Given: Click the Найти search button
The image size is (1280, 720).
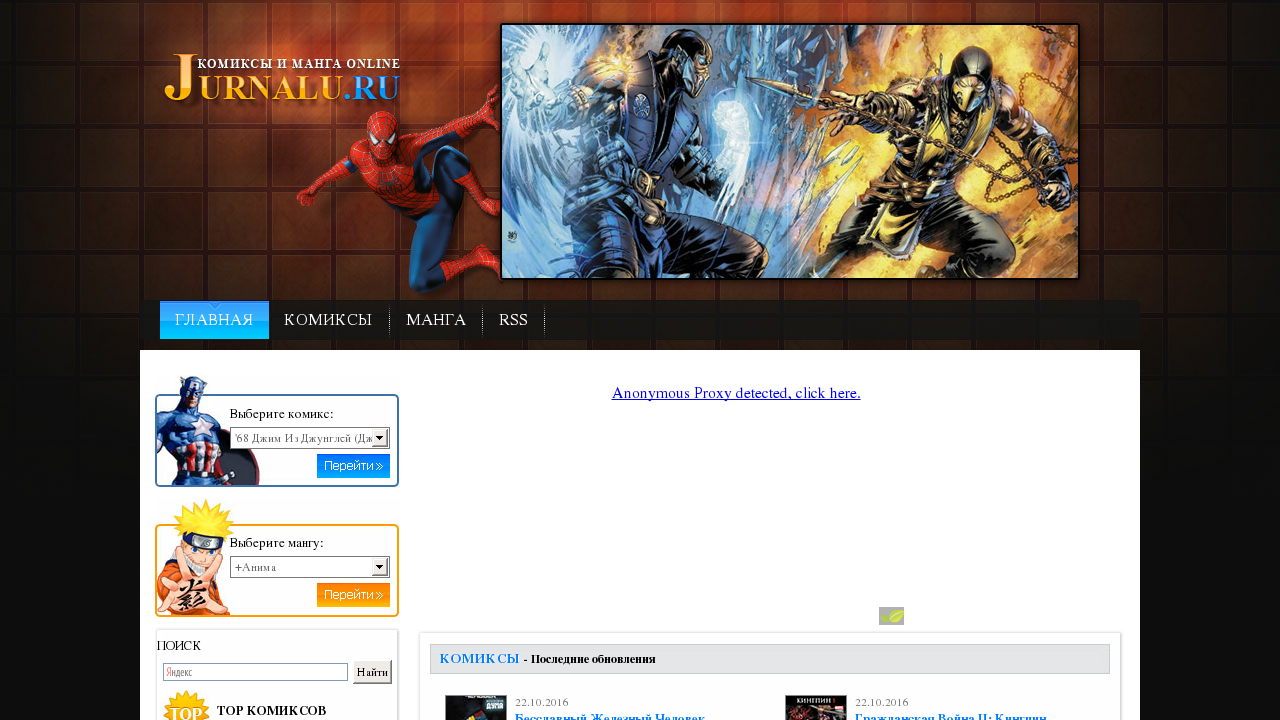Looking at the screenshot, I should [x=372, y=672].
